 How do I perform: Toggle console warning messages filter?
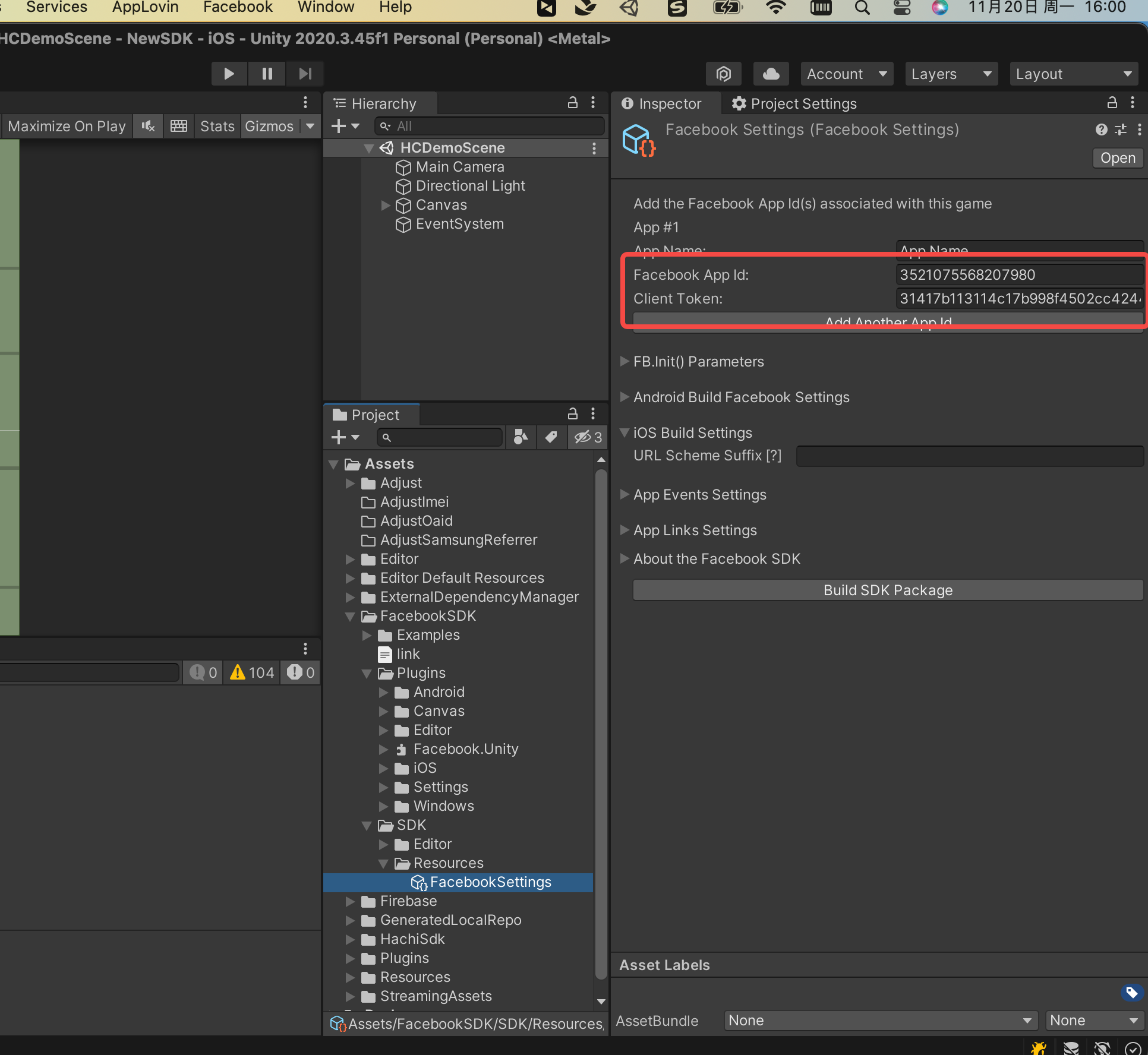252,672
